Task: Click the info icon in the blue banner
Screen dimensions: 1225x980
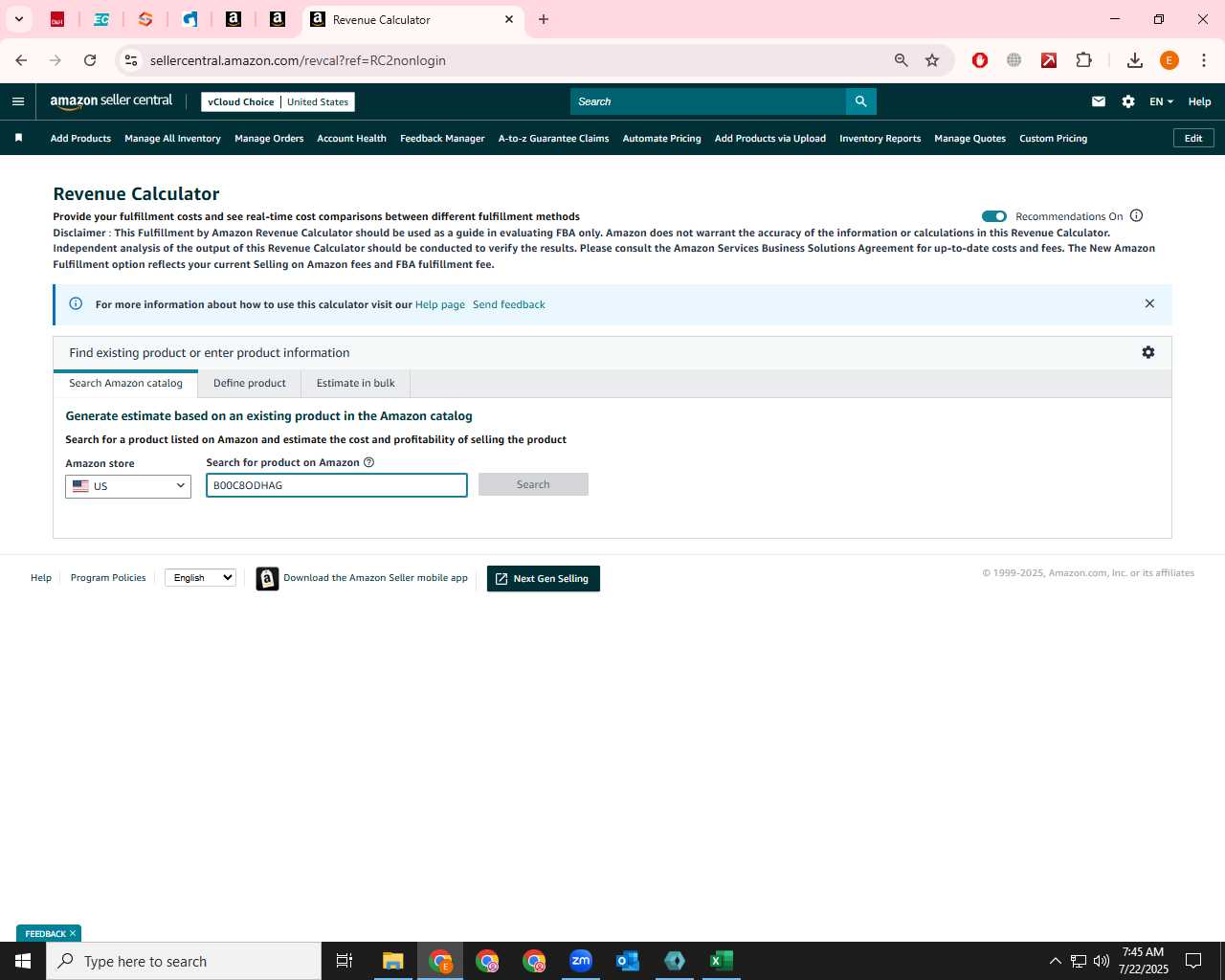Action: (76, 303)
